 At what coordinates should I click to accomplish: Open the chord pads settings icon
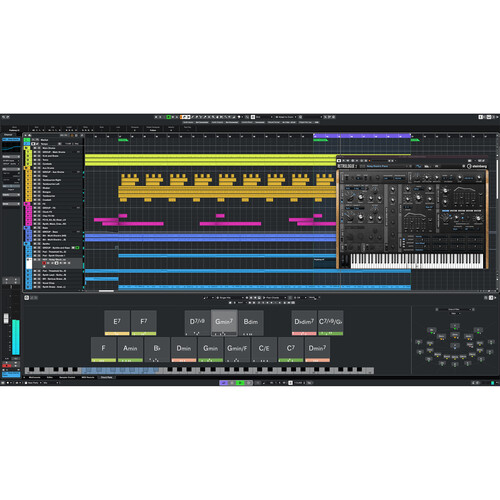pyautogui.click(x=27, y=298)
